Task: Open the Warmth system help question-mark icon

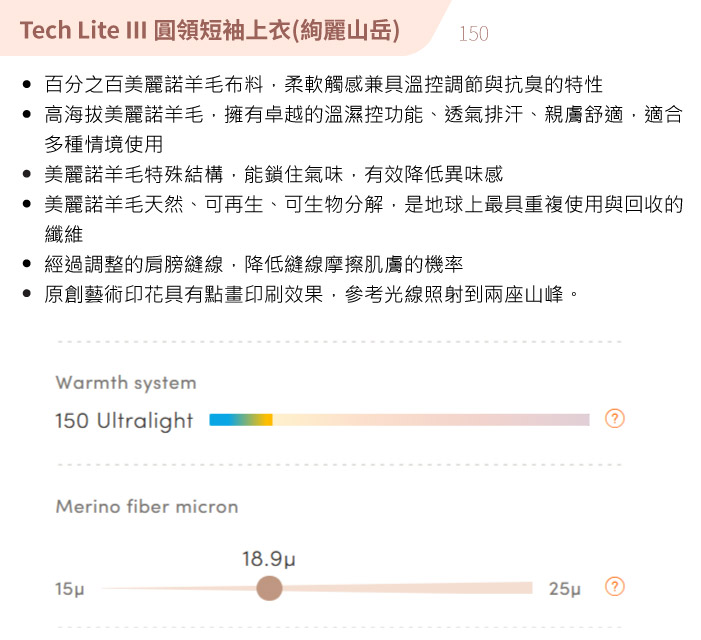Action: coord(614,419)
